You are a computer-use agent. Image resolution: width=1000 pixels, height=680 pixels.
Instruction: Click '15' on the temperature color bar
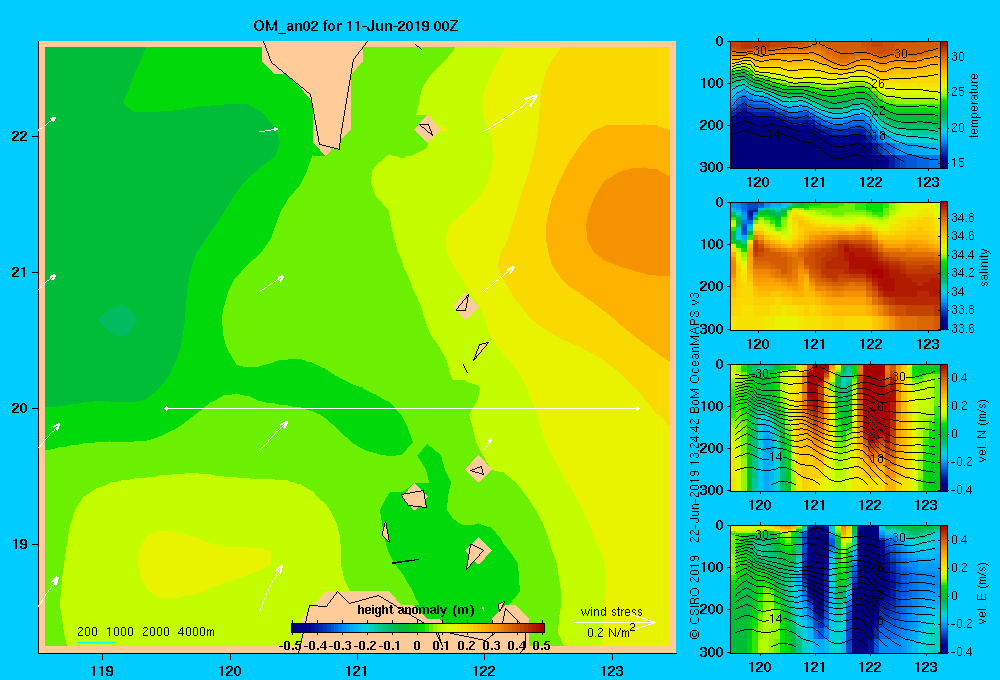958,163
